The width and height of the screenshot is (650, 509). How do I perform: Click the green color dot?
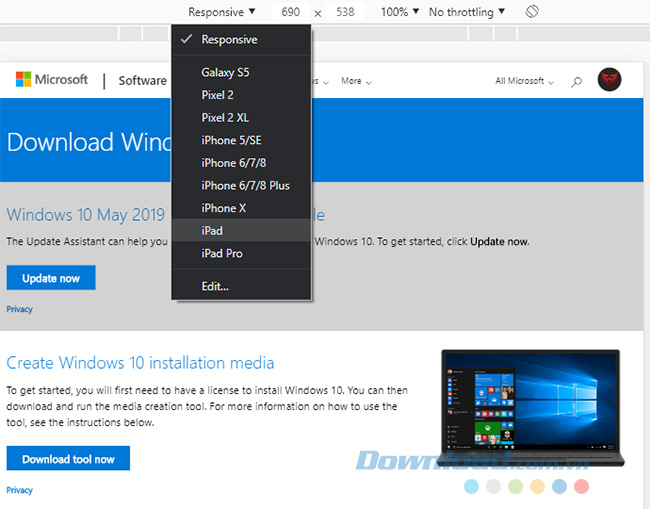515,486
